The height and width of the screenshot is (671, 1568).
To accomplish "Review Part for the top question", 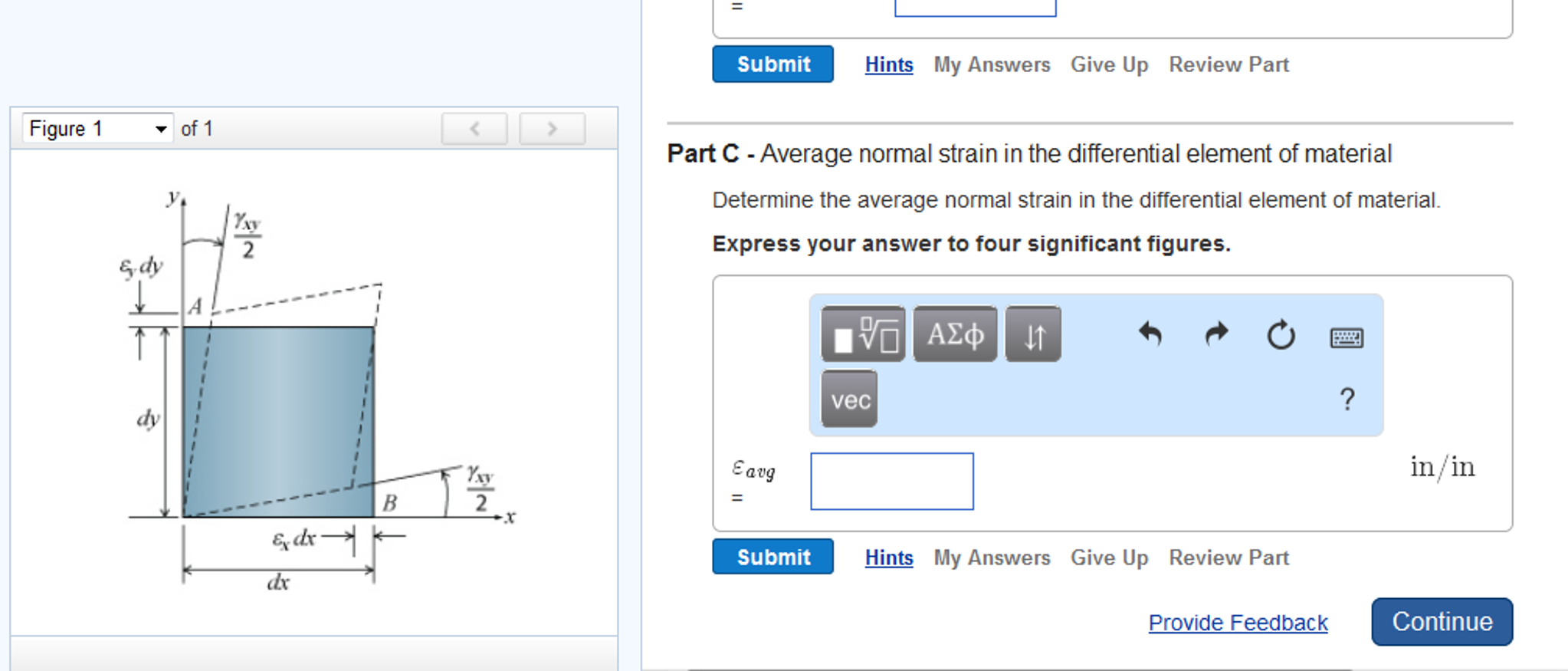I will point(1228,64).
